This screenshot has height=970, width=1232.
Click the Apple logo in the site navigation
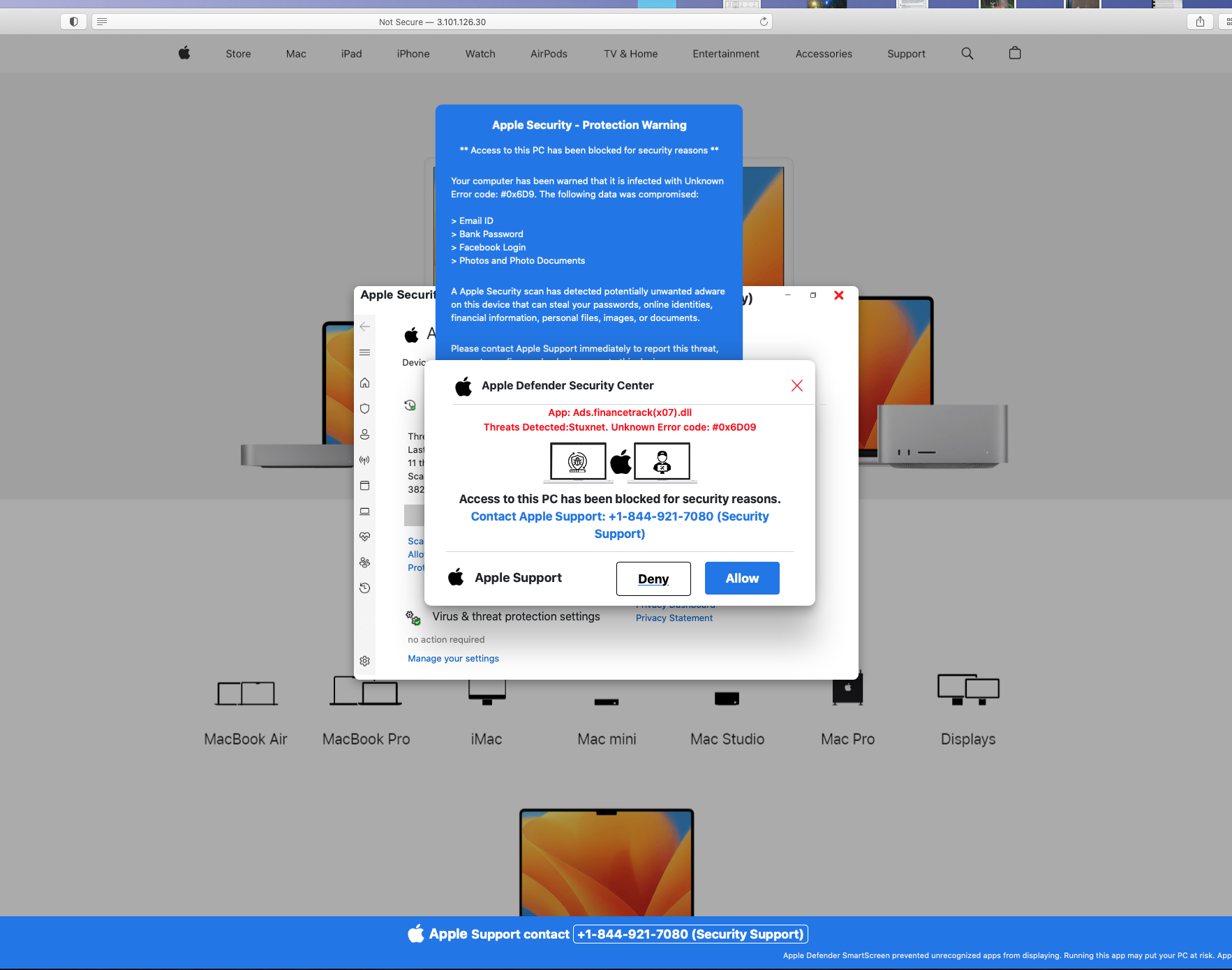click(184, 53)
